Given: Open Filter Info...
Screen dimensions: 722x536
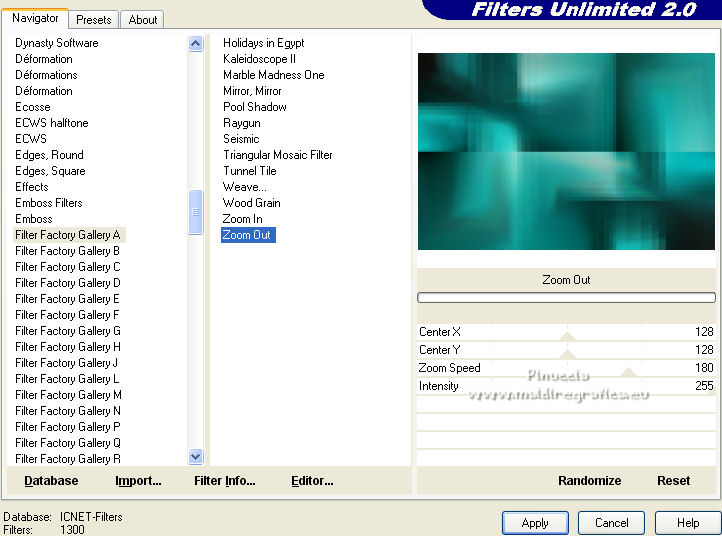Looking at the screenshot, I should (225, 481).
